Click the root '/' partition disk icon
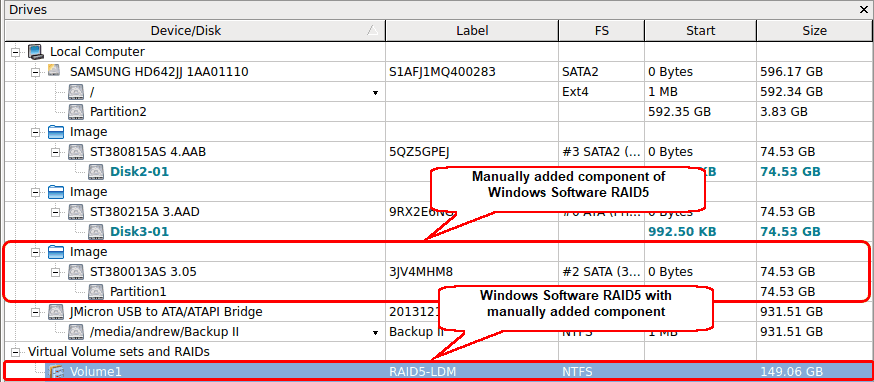 point(76,91)
